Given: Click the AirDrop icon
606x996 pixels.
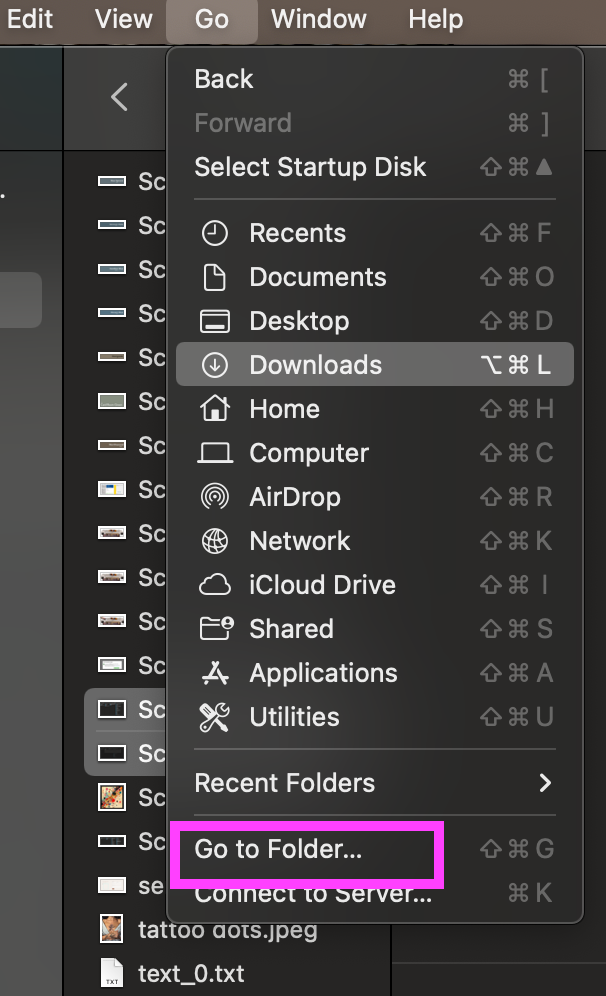Looking at the screenshot, I should point(215,497).
